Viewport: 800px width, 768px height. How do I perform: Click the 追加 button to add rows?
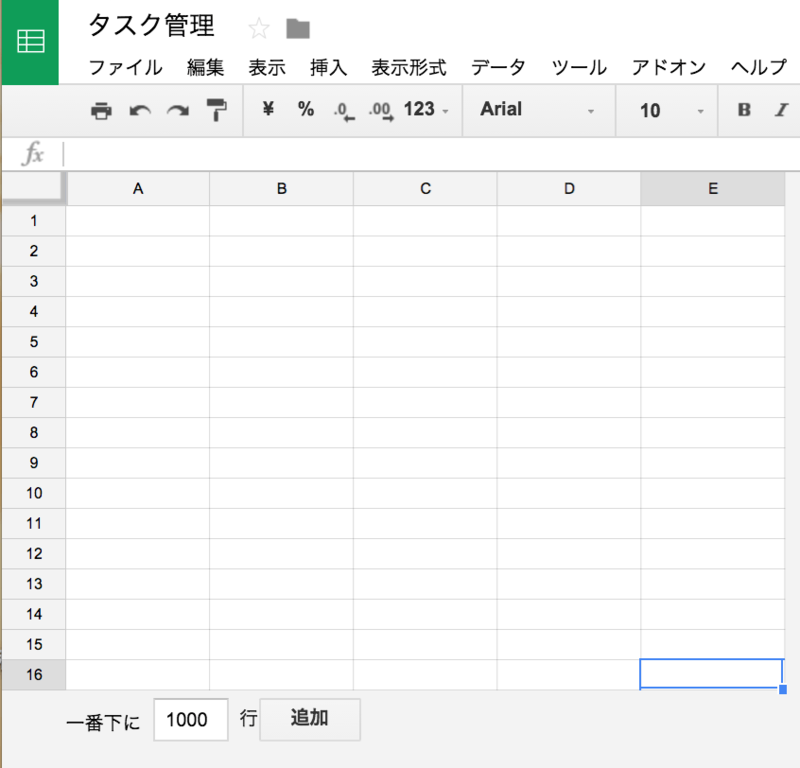[309, 719]
